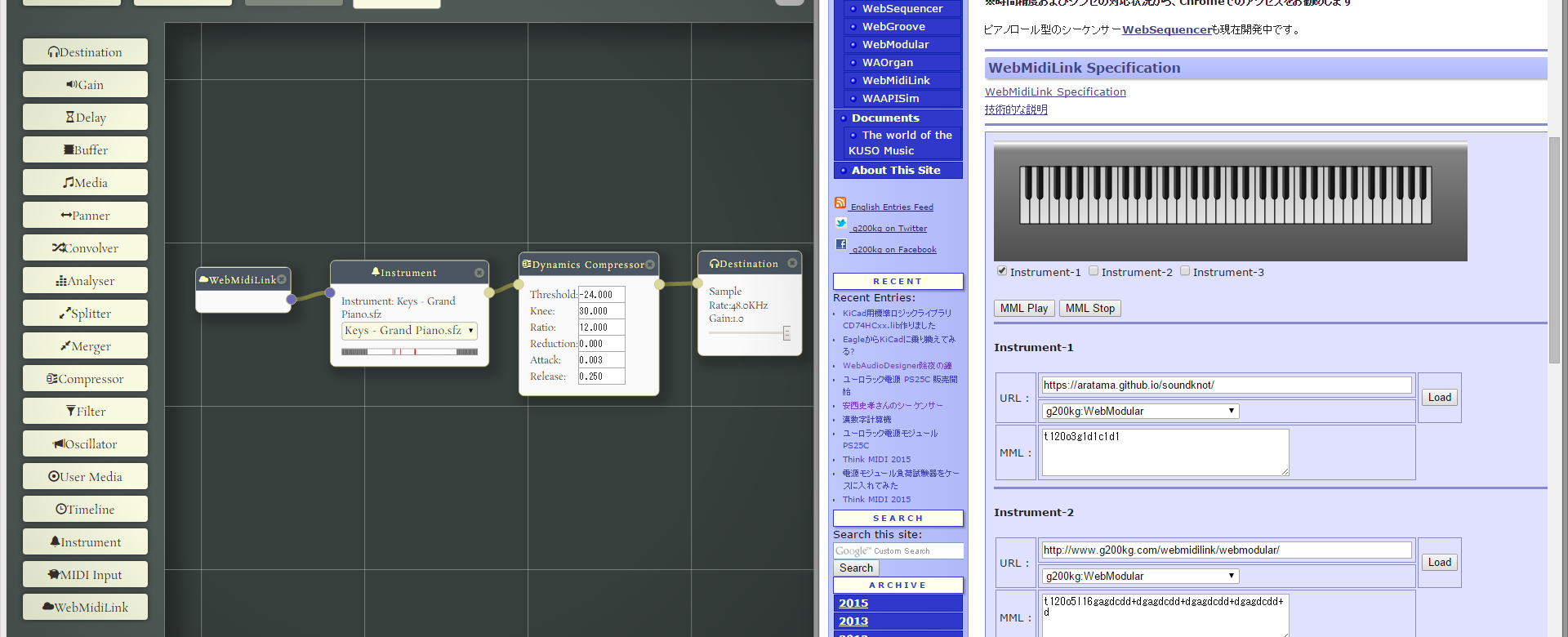Add a Buffer node from the palette
The image size is (1568, 637).
point(85,149)
